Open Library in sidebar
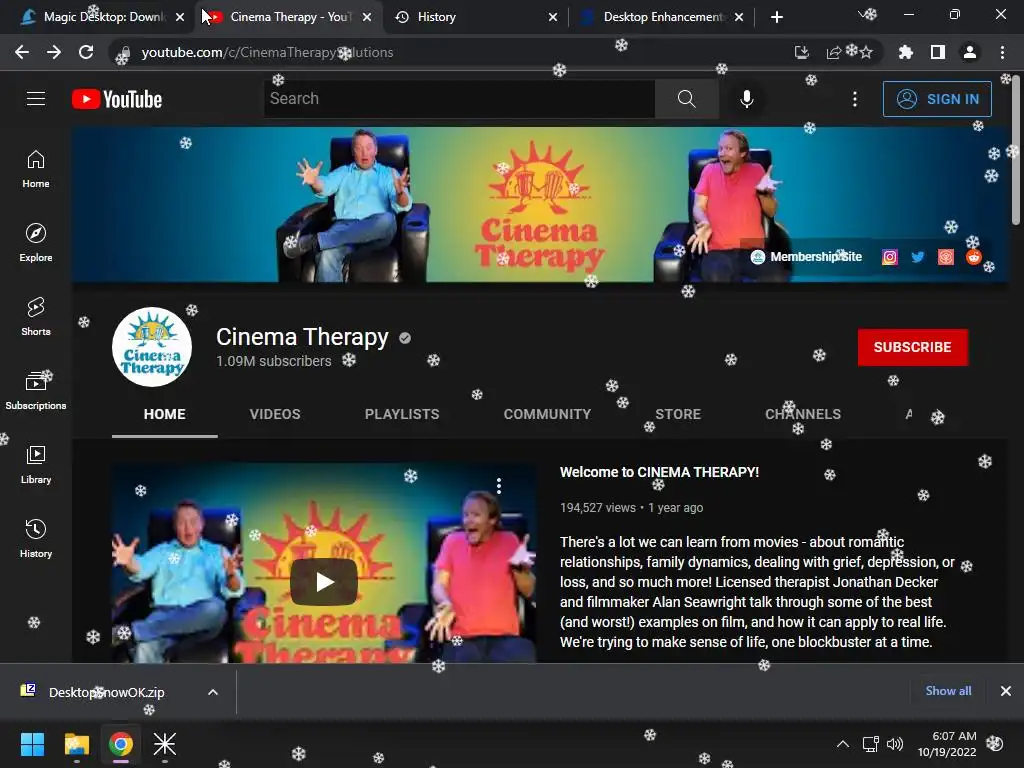Screen dimensions: 1024x768 tap(36, 464)
